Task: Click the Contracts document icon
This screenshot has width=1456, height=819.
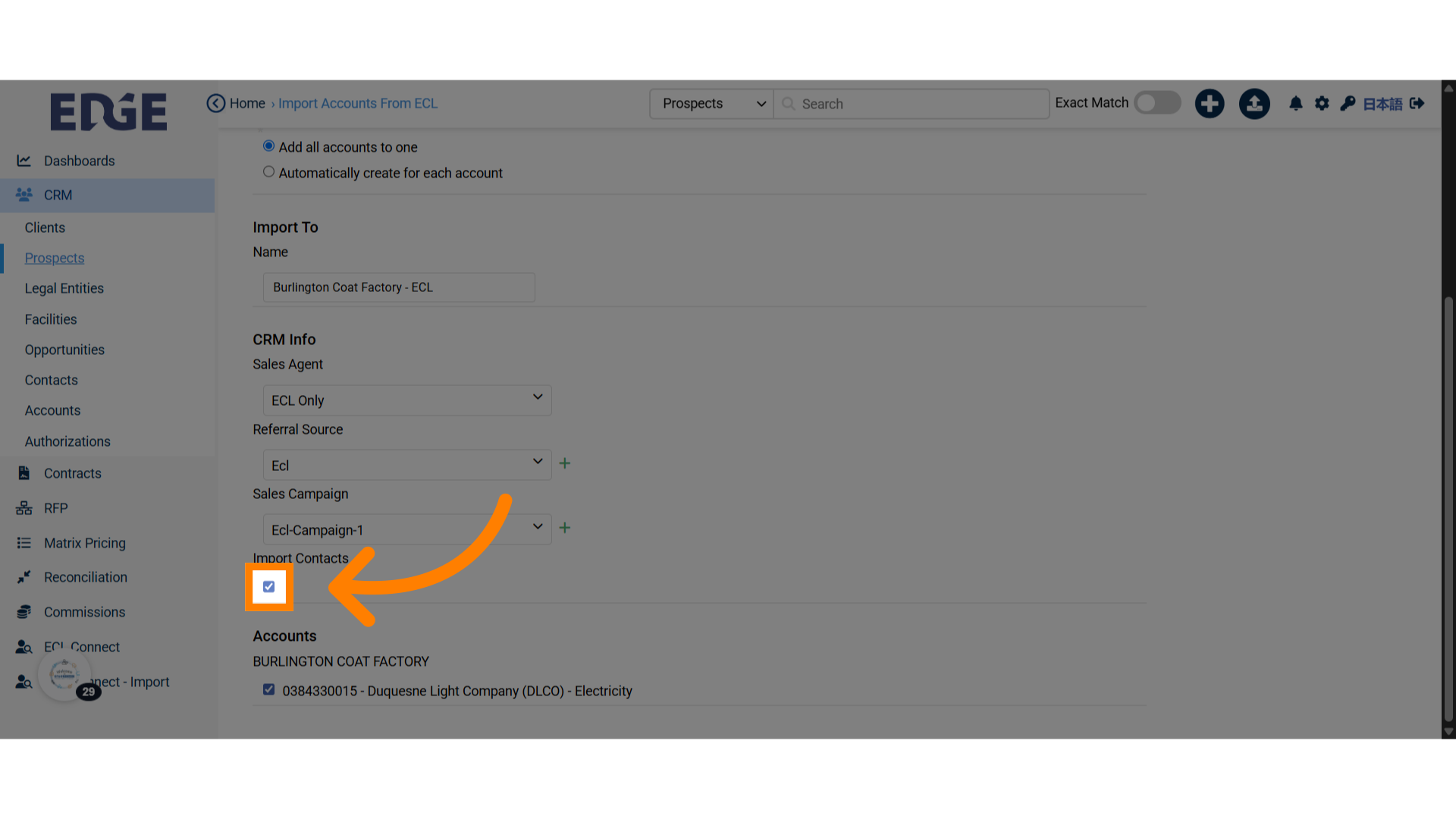Action: [x=24, y=473]
